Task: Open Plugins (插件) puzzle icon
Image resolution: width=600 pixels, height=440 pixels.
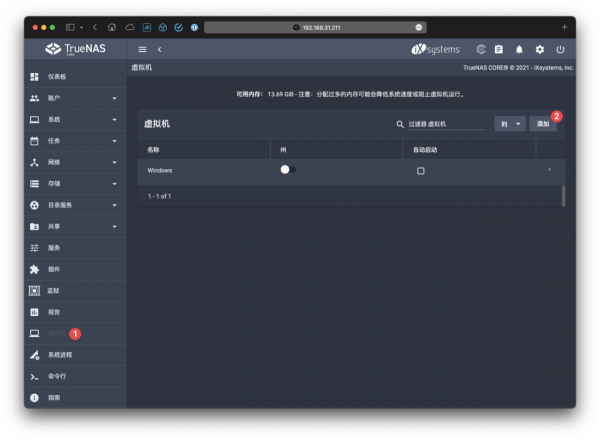Action: (34, 269)
